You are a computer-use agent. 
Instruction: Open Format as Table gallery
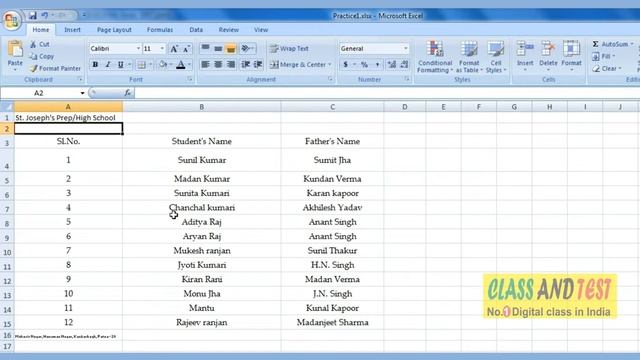click(x=469, y=57)
